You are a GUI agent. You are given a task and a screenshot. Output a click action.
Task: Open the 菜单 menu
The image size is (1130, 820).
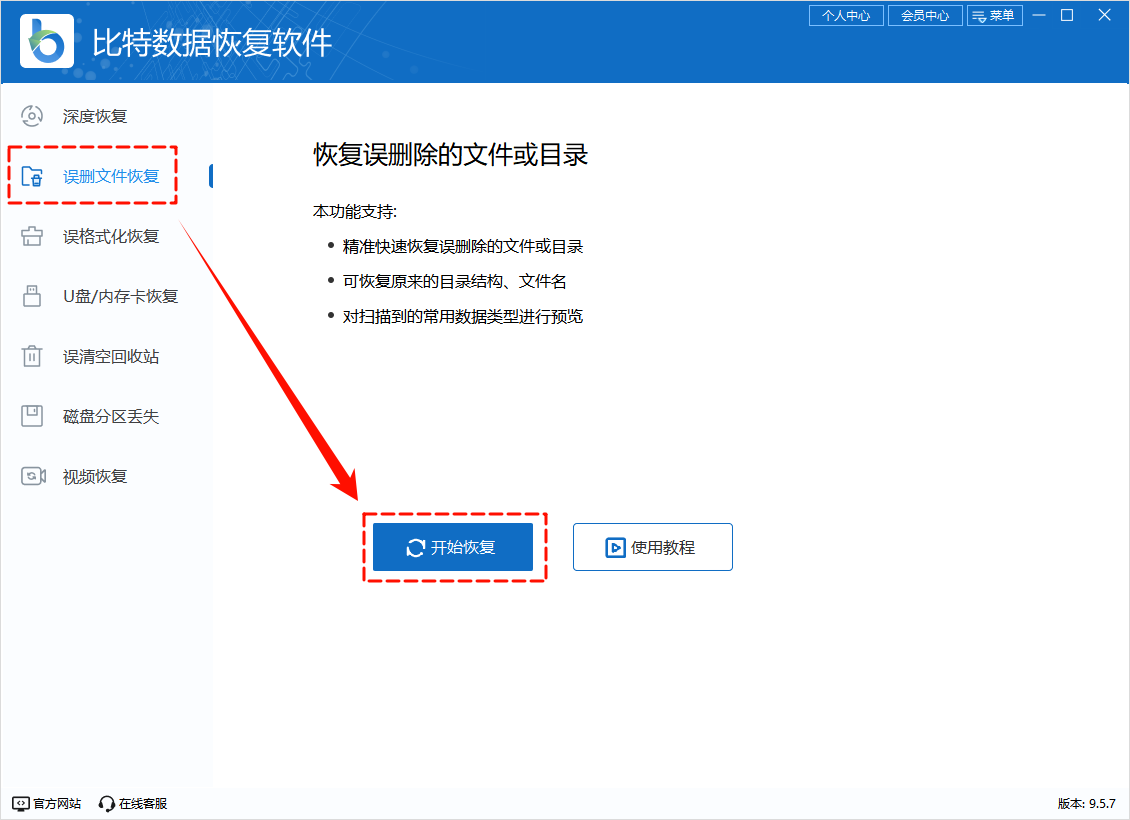(x=995, y=16)
